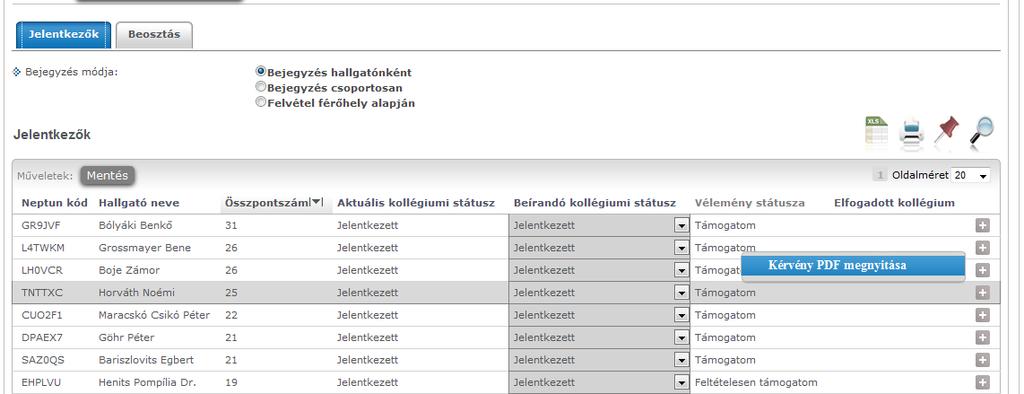The width and height of the screenshot is (1024, 394).
Task: Select Neptun code LH0VCR cell
Action: pyautogui.click(x=42, y=270)
